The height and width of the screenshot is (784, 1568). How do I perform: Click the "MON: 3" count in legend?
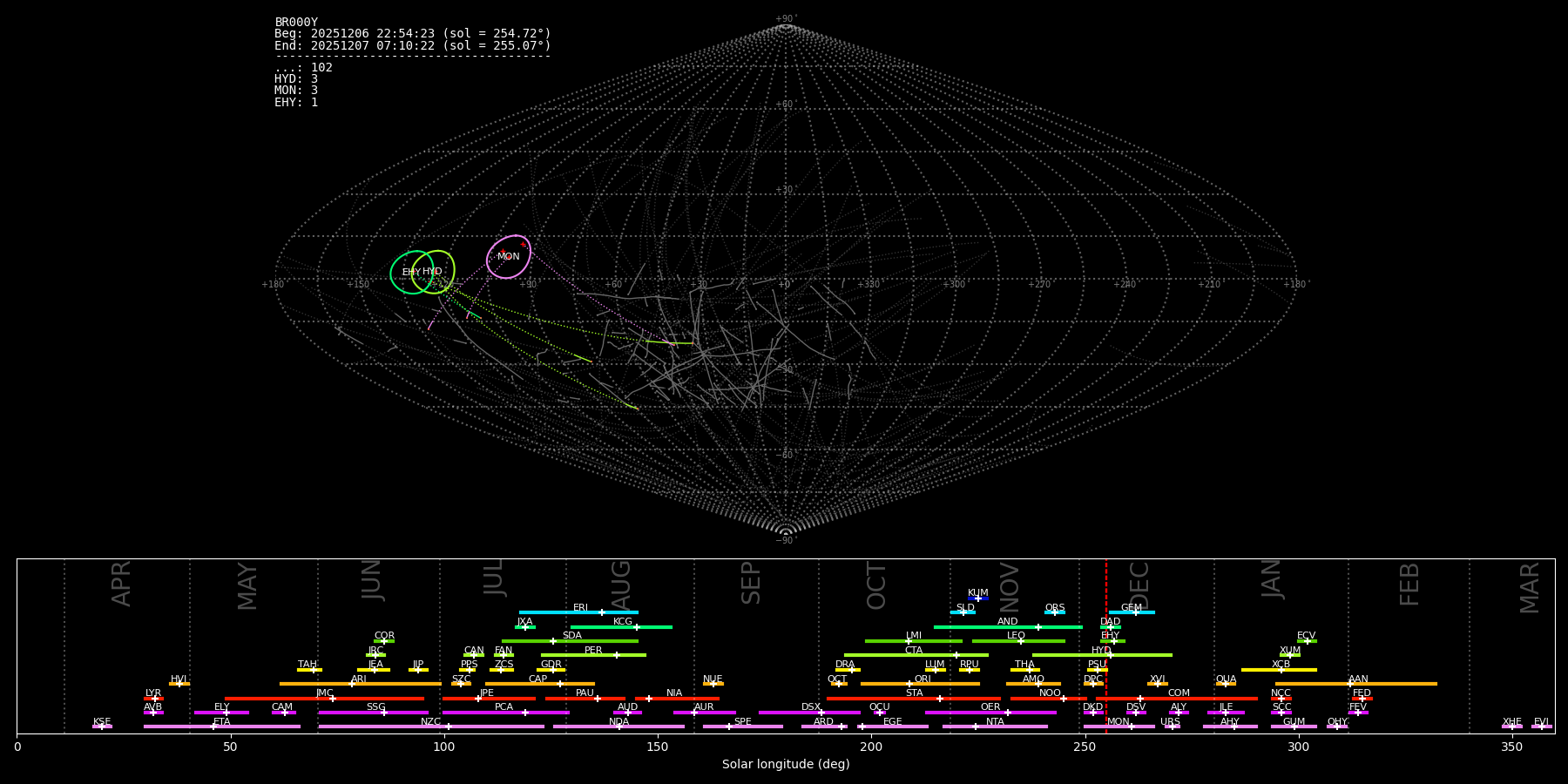point(296,91)
